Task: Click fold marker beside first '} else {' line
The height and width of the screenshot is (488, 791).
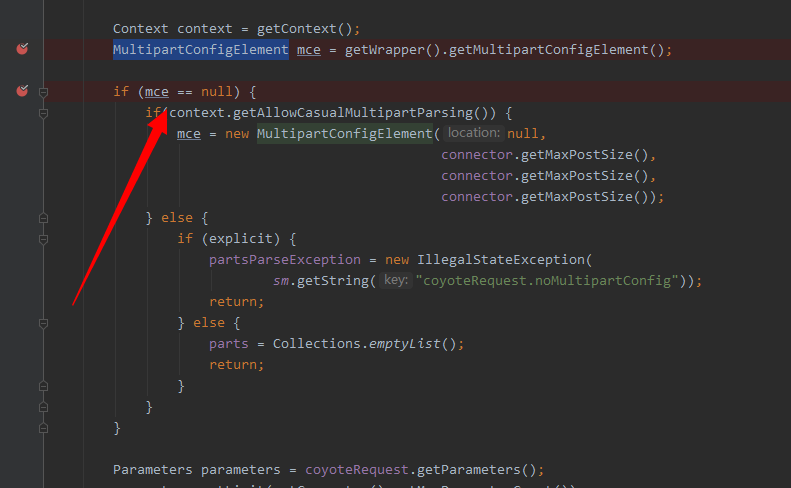Action: point(43,218)
